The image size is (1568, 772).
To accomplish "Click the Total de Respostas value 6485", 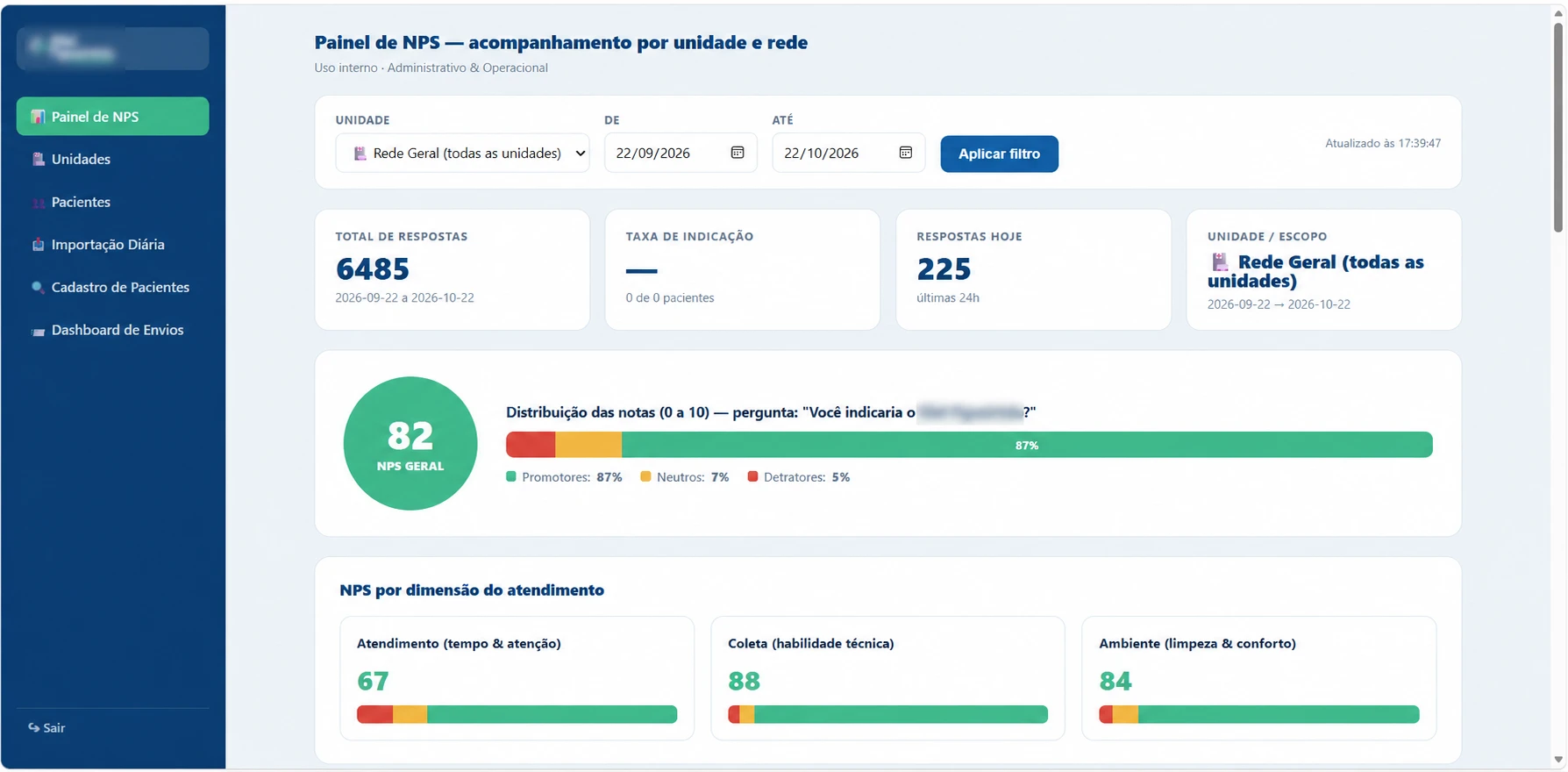I will tap(373, 268).
